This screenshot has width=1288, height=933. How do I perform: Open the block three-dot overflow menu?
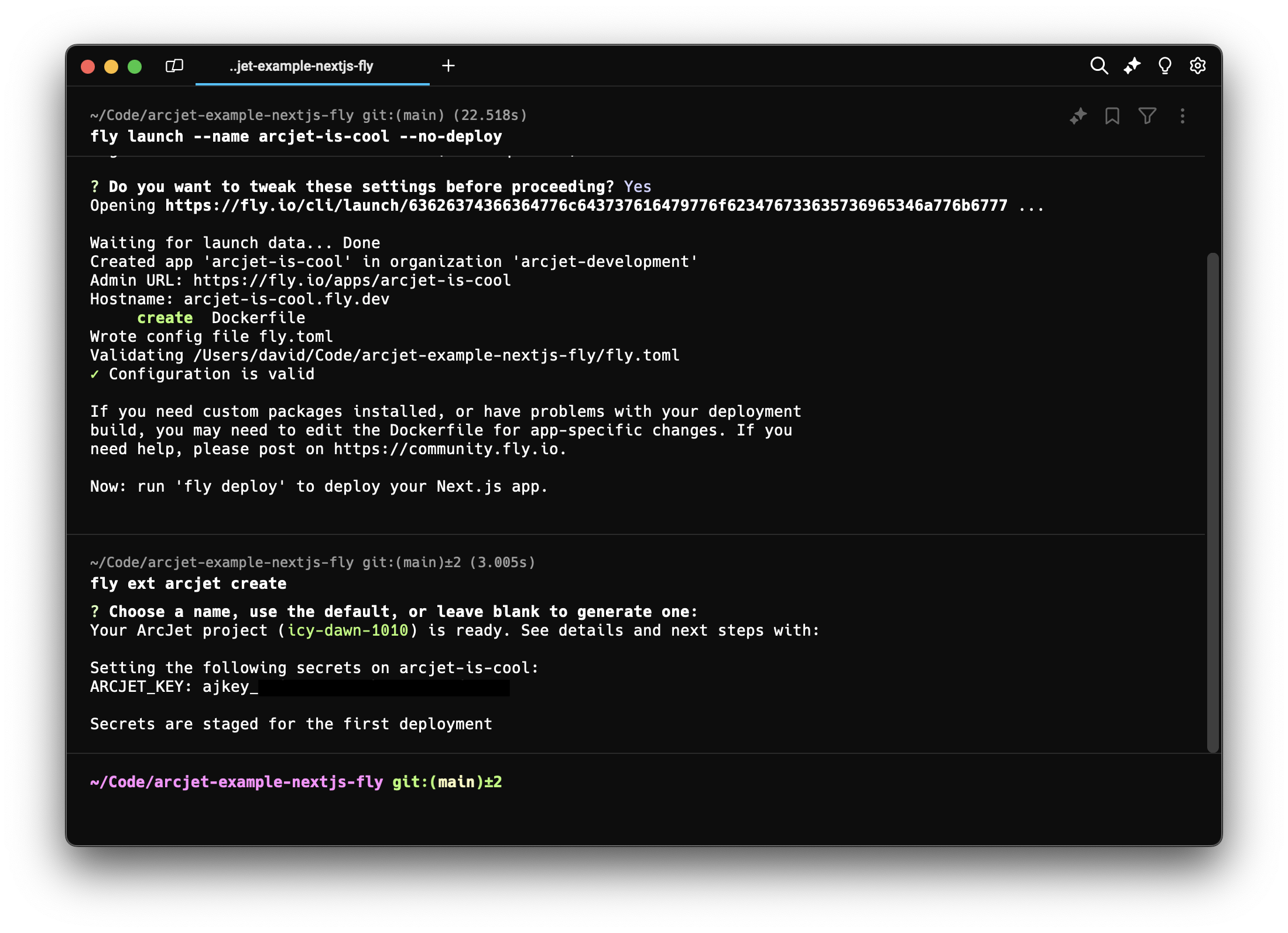pyautogui.click(x=1182, y=116)
